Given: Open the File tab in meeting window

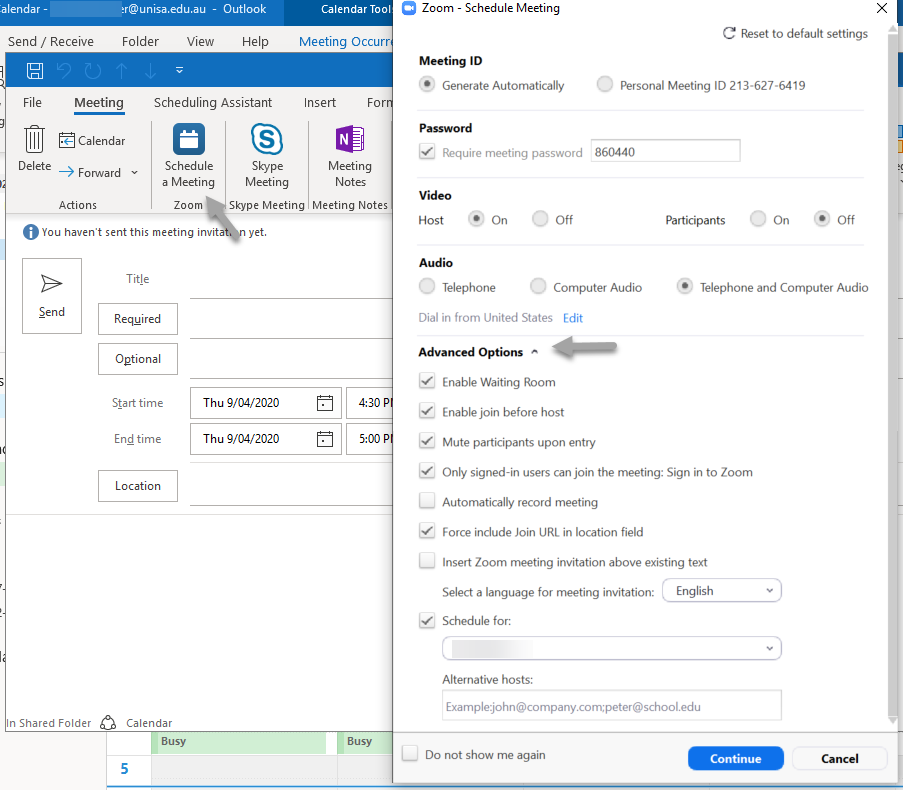Looking at the screenshot, I should click(x=32, y=102).
